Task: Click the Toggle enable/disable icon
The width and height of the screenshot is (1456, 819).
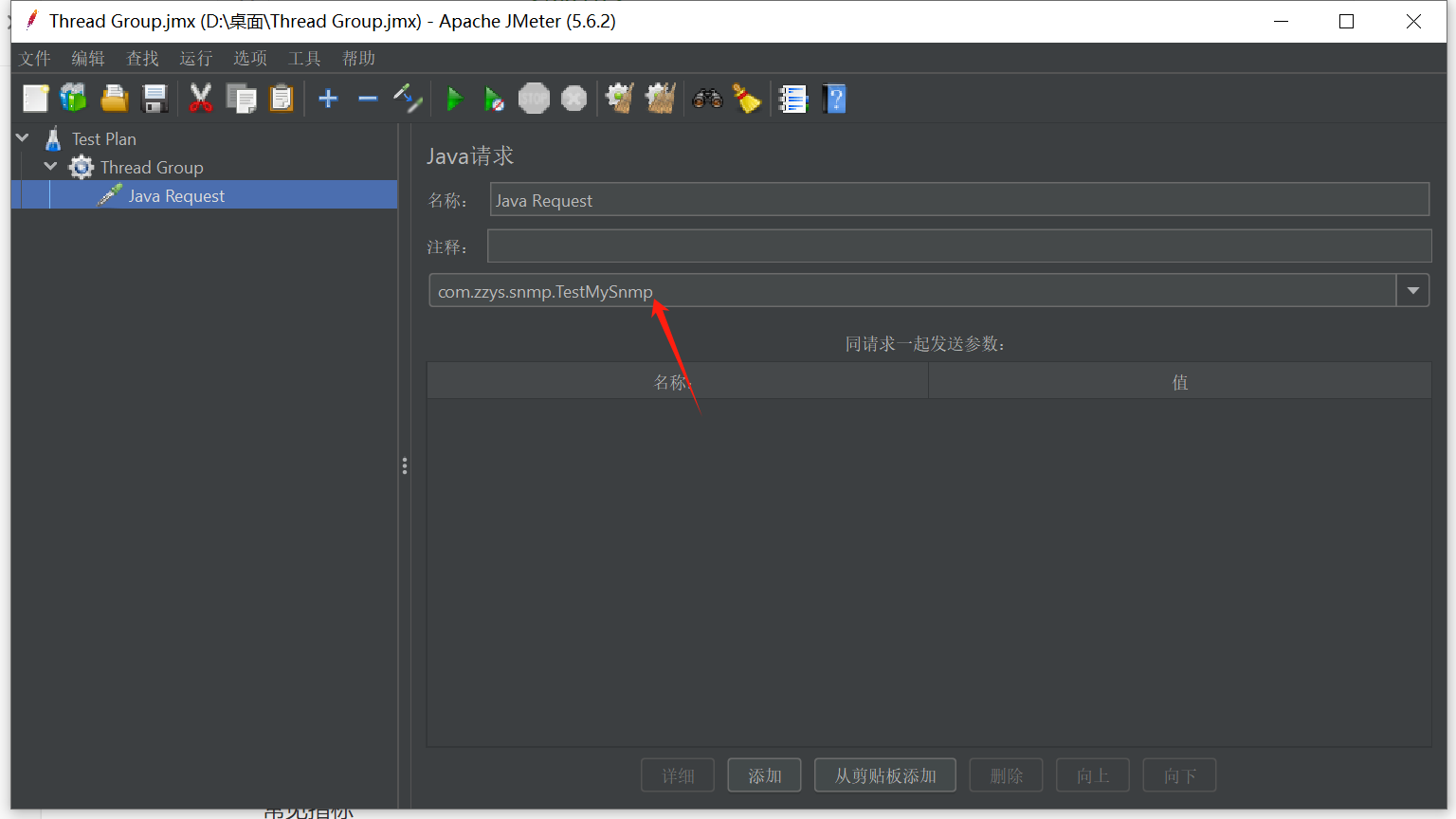Action: coord(408,99)
